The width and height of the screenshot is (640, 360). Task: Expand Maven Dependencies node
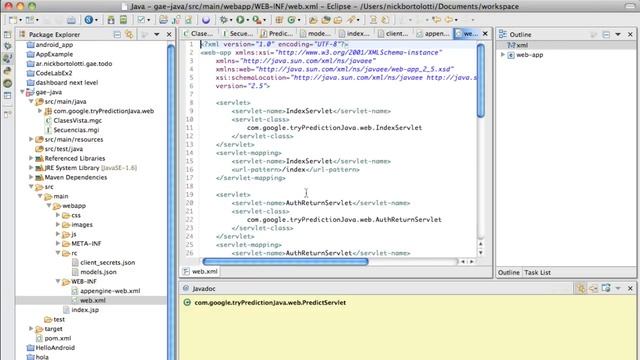[31, 177]
